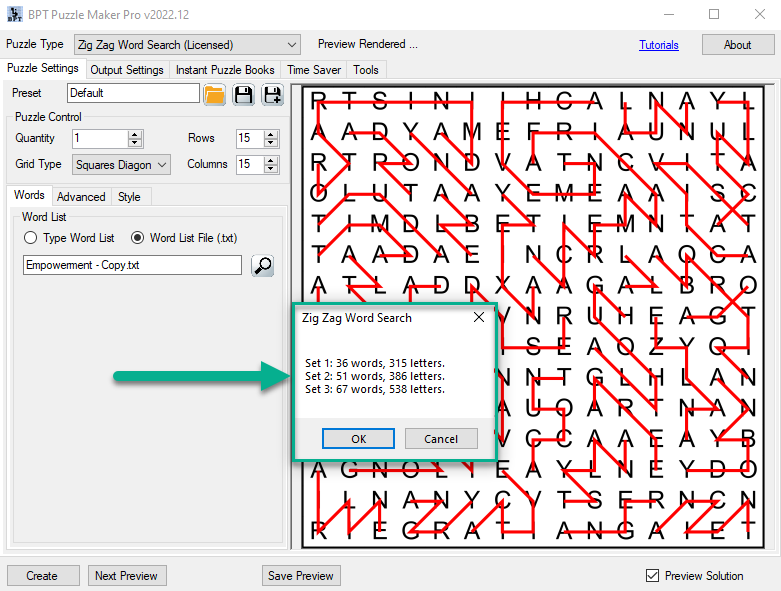Image resolution: width=781 pixels, height=591 pixels.
Task: Increase the Columns spinner value
Action: pyautogui.click(x=271, y=160)
